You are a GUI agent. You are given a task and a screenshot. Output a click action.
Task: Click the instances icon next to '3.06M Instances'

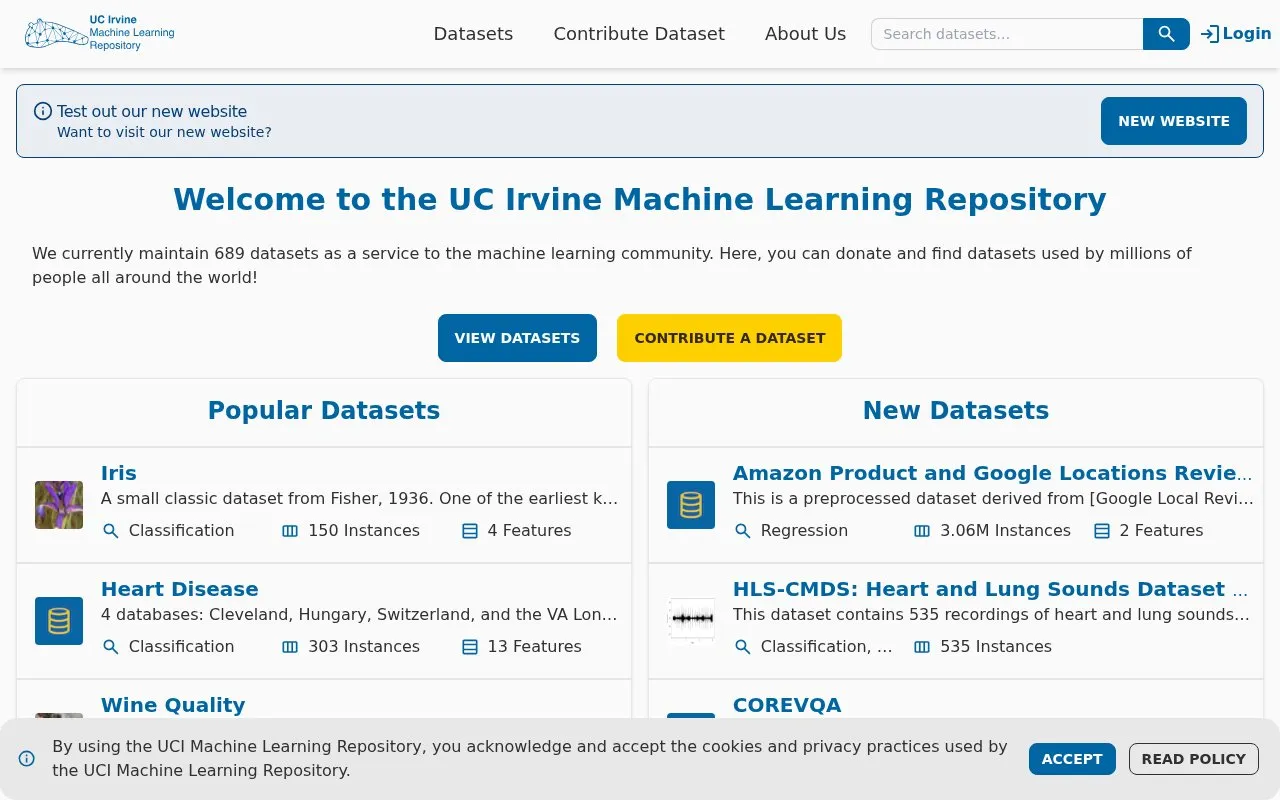[922, 531]
